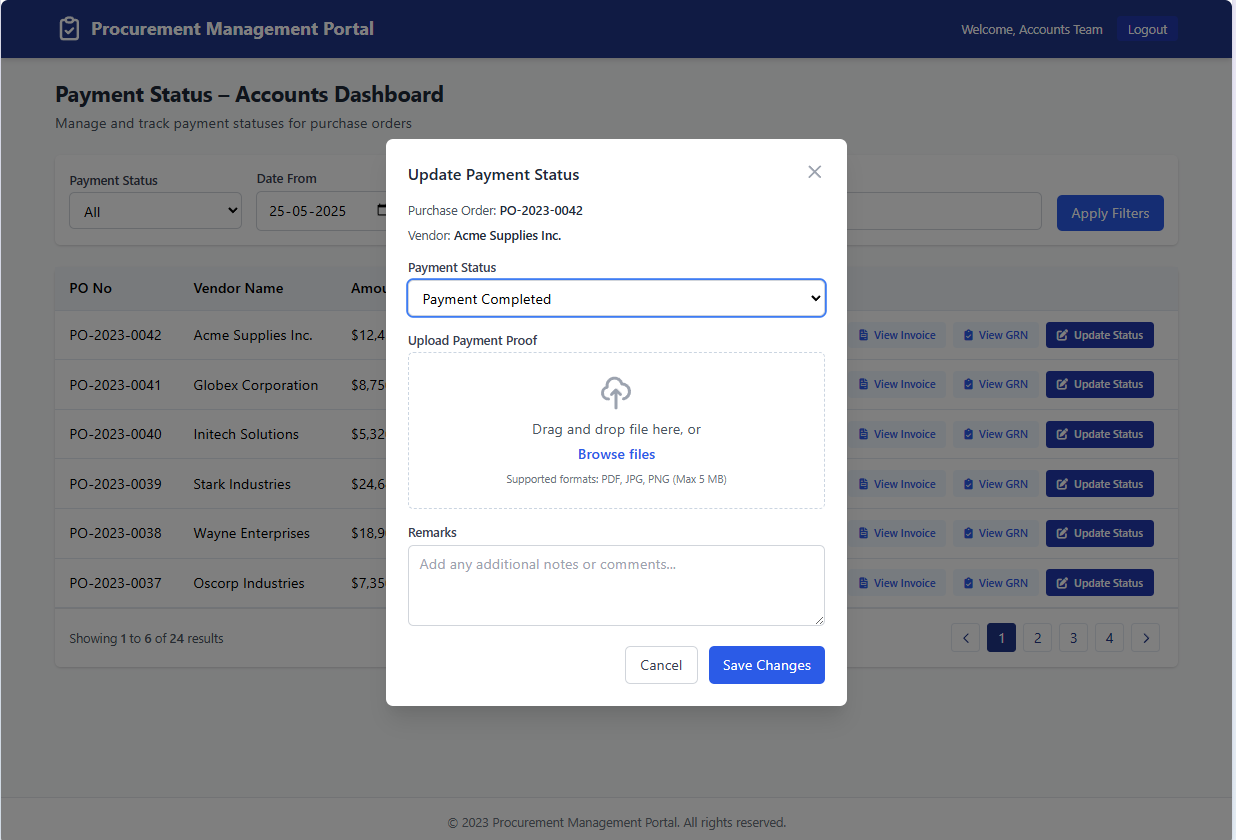View GRN for PO-2023-0042 row

point(995,335)
